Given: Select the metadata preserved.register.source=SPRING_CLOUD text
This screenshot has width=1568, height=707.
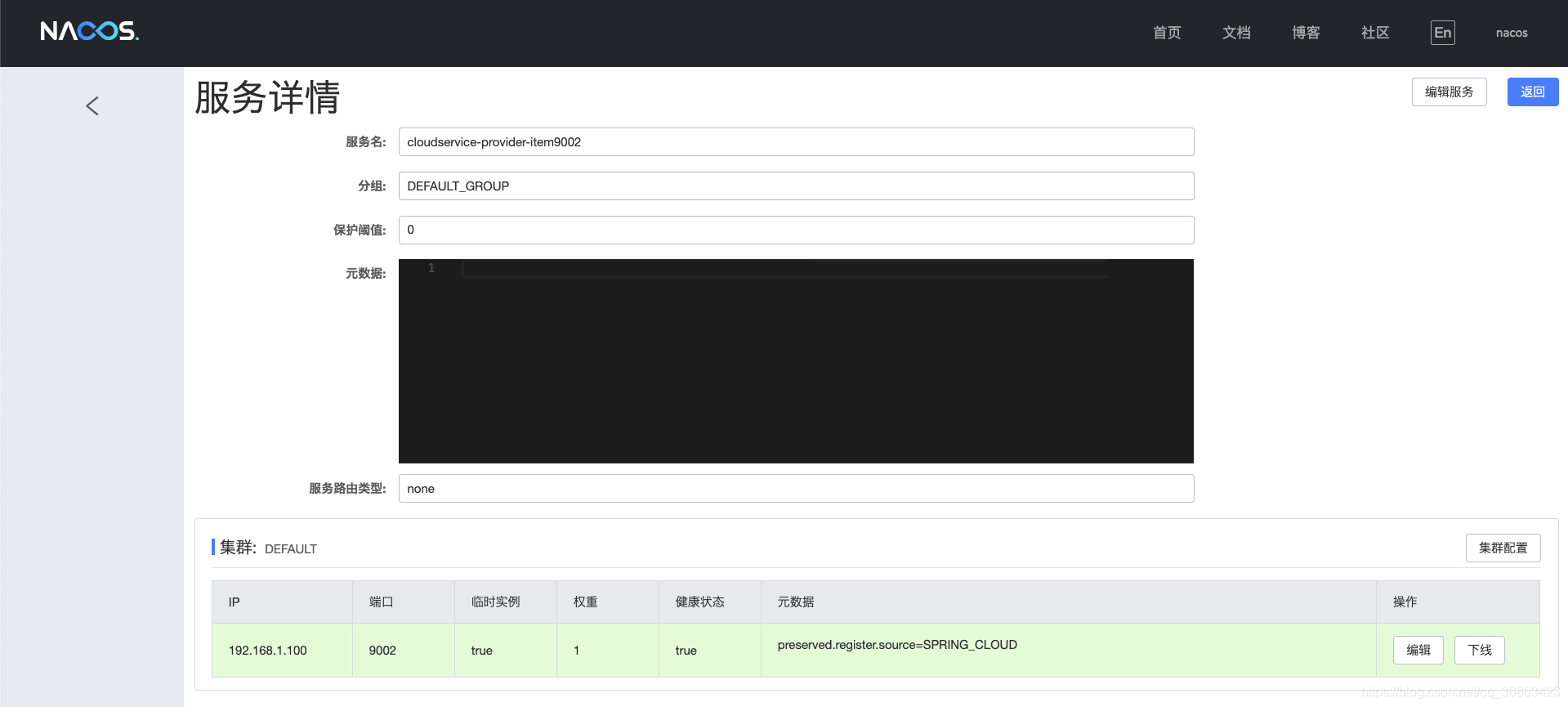Looking at the screenshot, I should click(x=897, y=645).
